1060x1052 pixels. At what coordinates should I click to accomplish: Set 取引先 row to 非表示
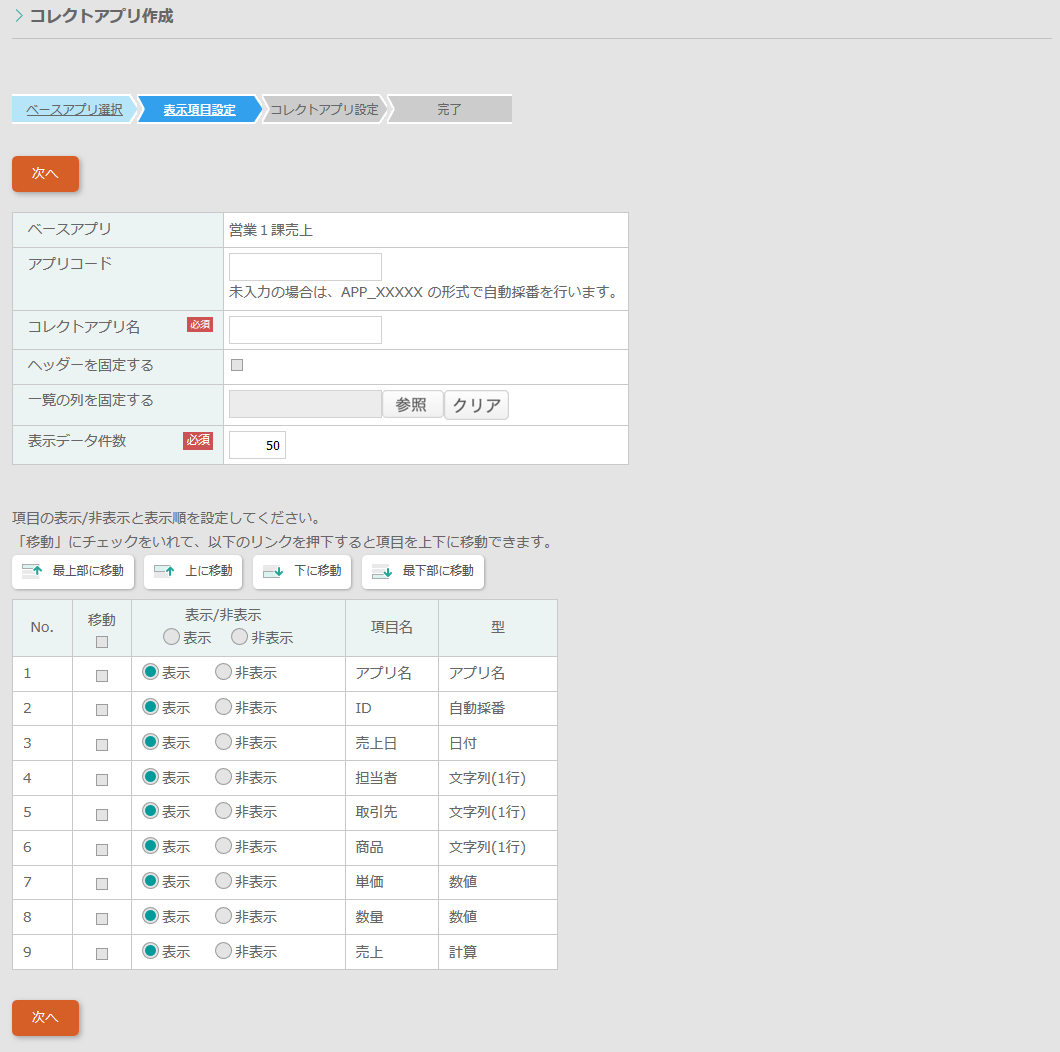(223, 811)
